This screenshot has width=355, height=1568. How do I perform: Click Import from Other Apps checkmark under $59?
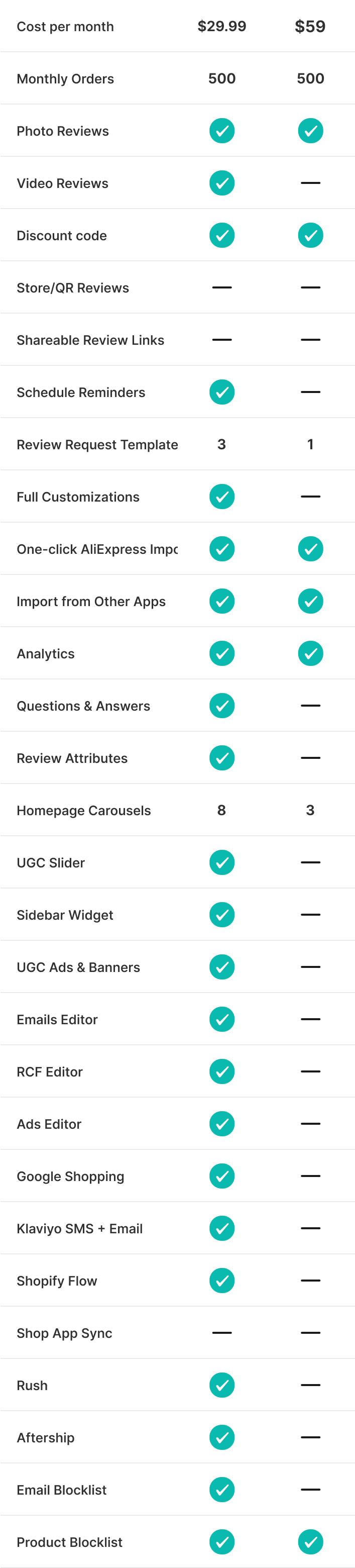(x=311, y=602)
